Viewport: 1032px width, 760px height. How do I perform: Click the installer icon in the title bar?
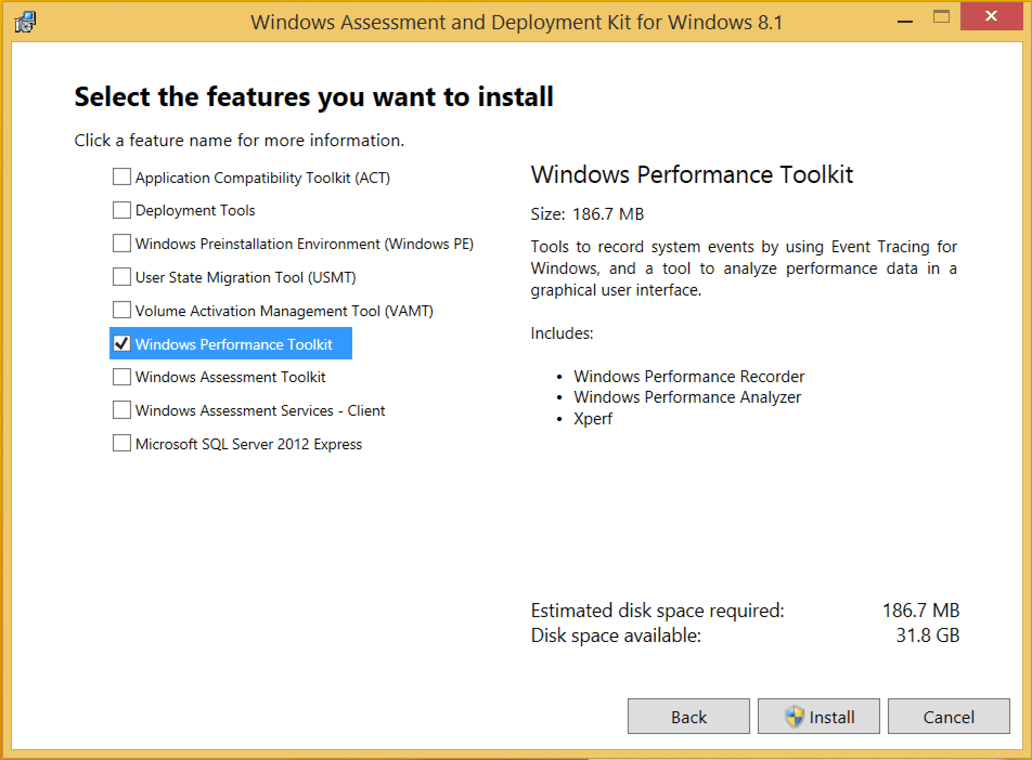[x=26, y=20]
